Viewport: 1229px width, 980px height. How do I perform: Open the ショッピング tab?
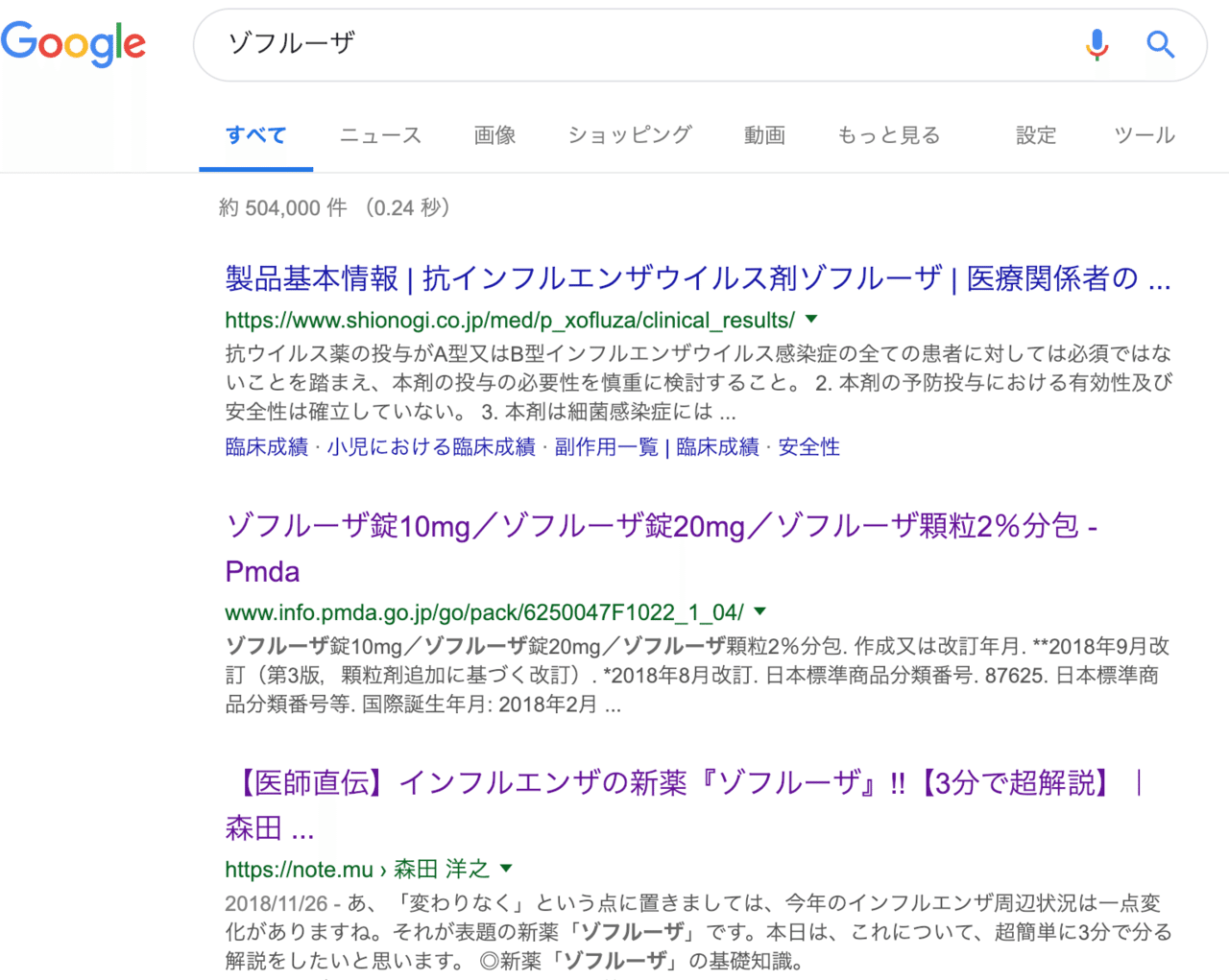(630, 135)
